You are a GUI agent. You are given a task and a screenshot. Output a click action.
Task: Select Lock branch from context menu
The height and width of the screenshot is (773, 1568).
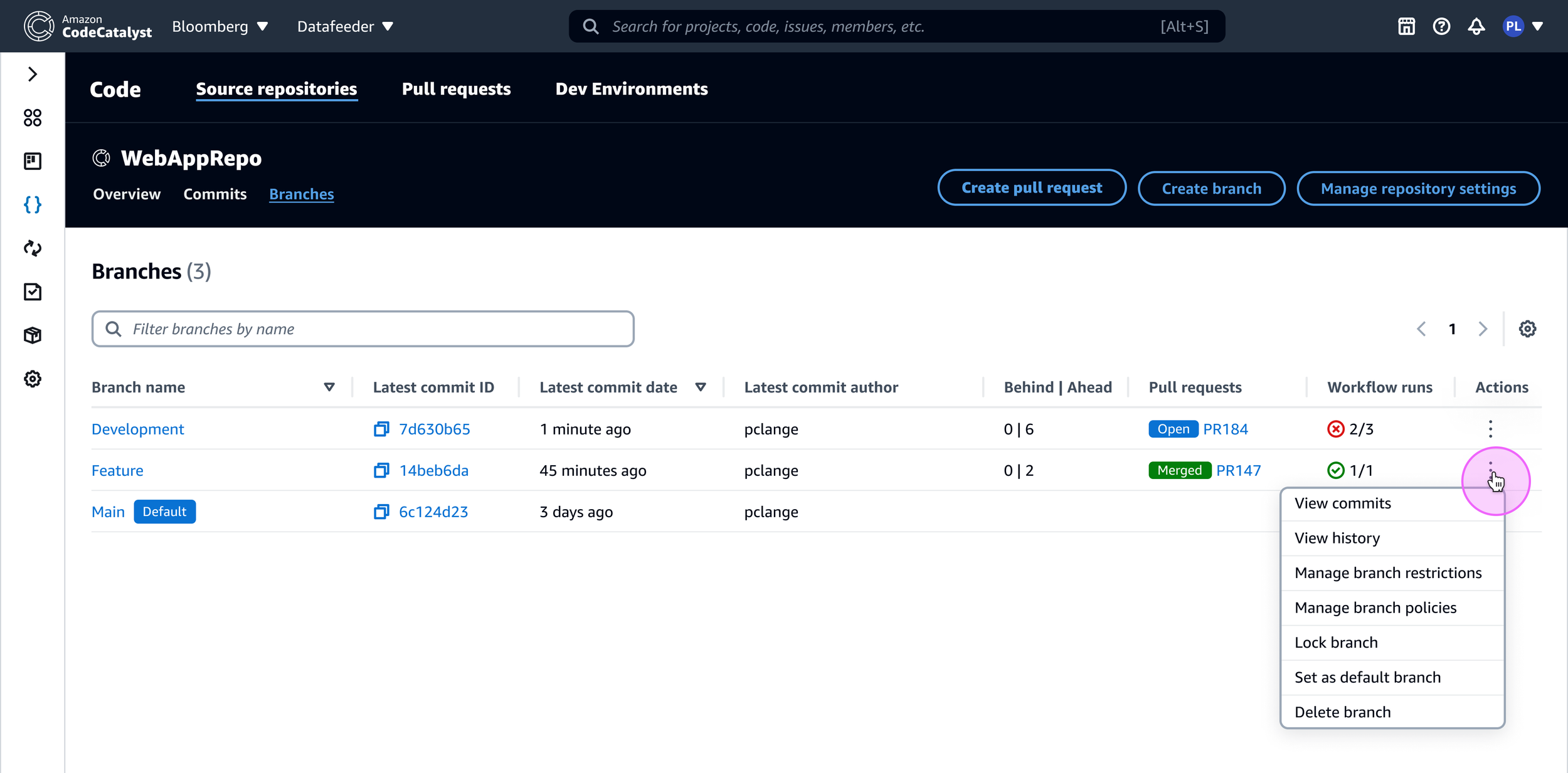1336,643
